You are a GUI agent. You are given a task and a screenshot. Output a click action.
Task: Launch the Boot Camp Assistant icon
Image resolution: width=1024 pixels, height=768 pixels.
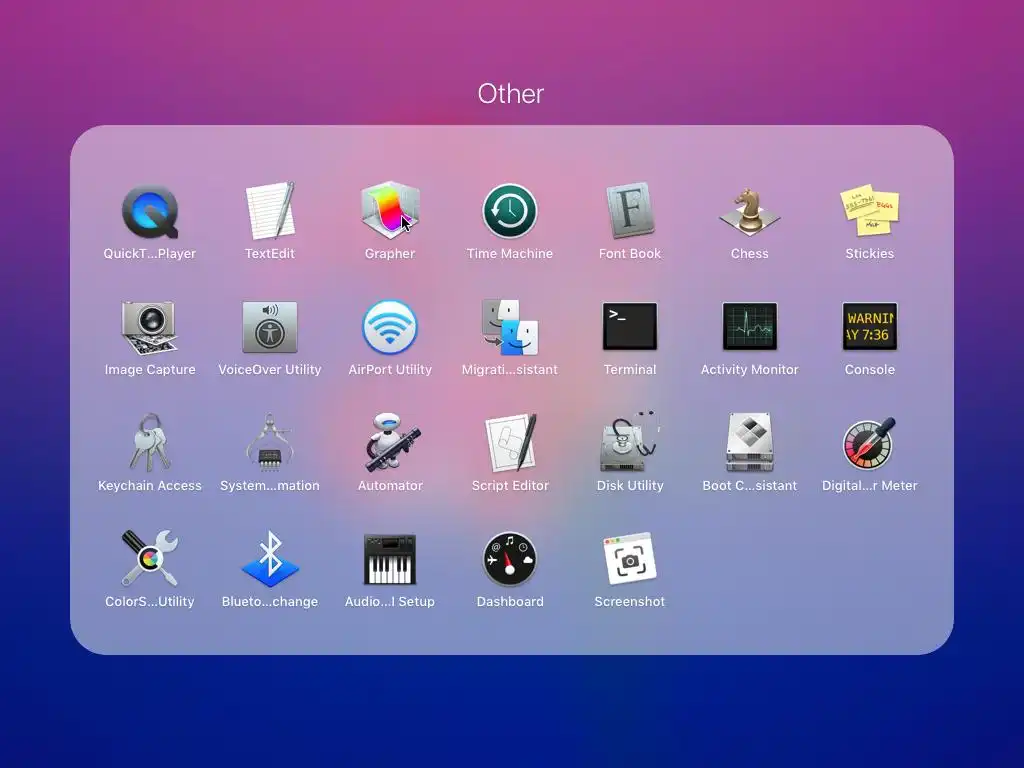pyautogui.click(x=750, y=442)
